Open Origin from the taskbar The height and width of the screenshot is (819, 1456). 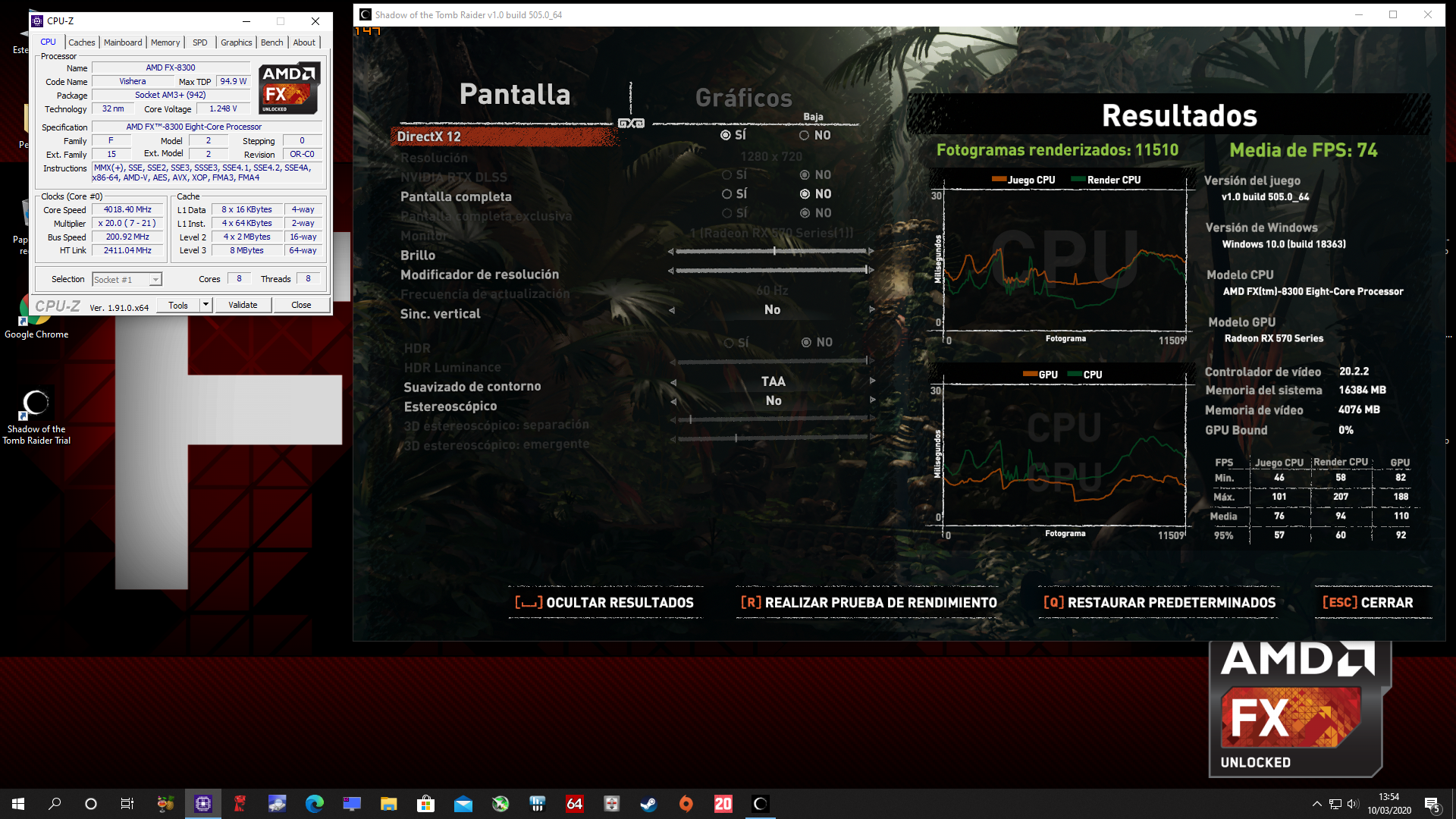[686, 804]
